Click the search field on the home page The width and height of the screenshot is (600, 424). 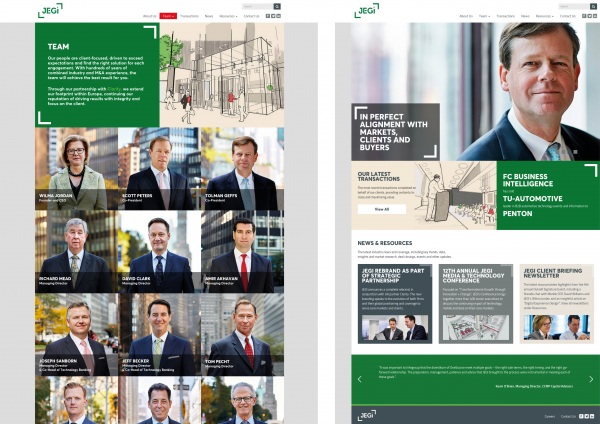click(574, 7)
